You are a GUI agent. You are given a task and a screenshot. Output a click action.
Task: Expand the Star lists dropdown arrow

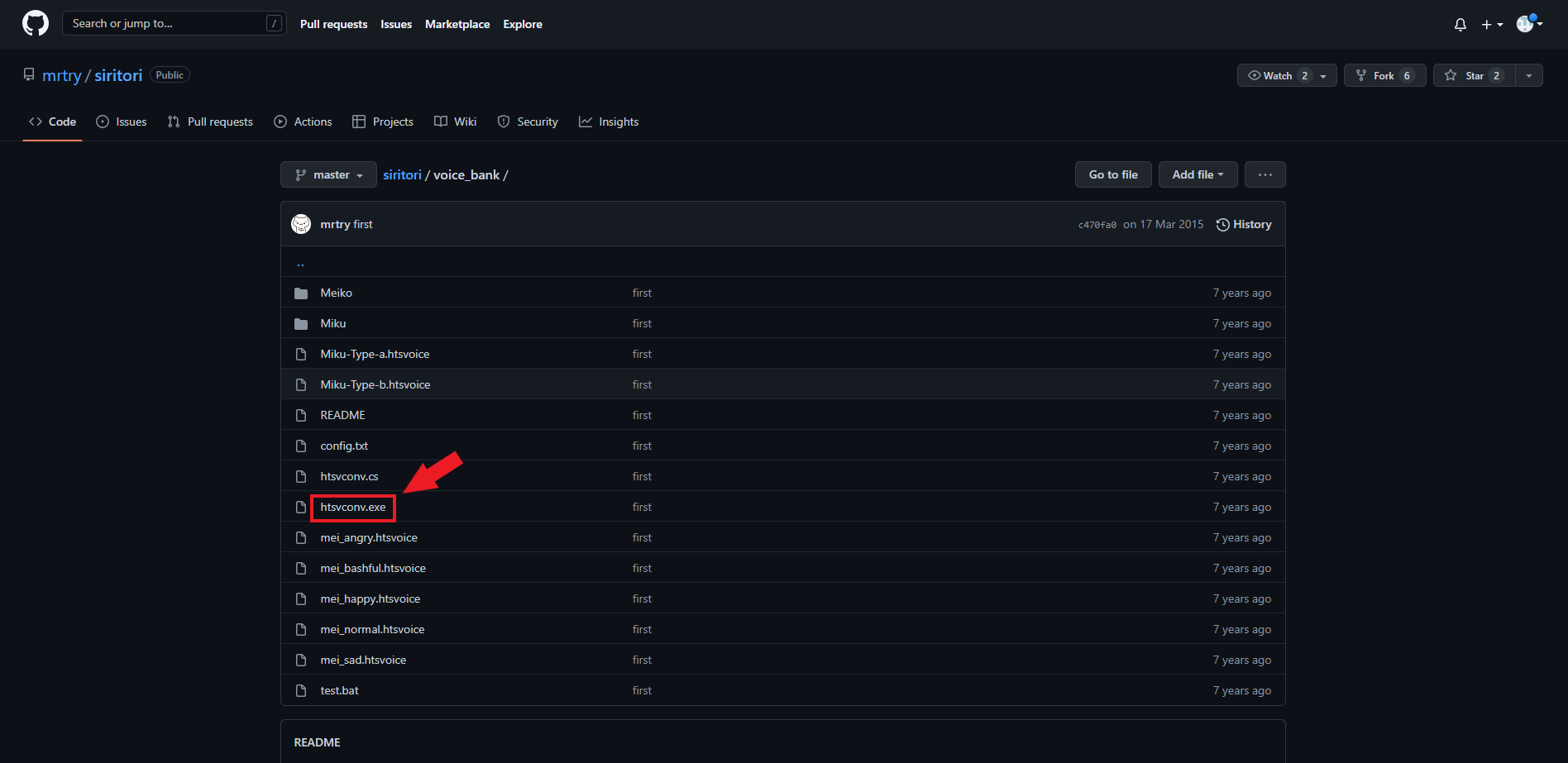click(x=1528, y=75)
